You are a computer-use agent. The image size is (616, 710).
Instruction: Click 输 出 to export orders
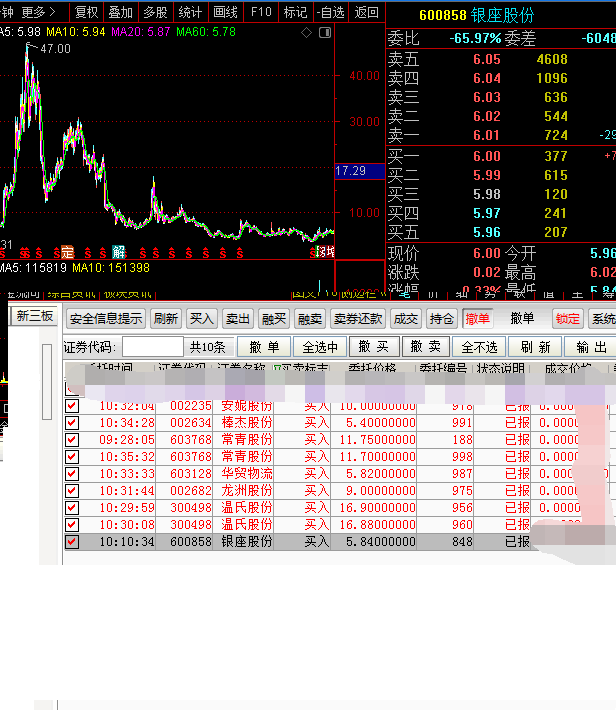pos(591,347)
